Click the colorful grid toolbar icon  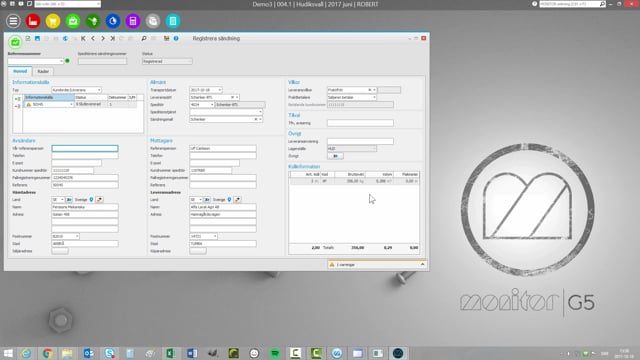coord(167,38)
